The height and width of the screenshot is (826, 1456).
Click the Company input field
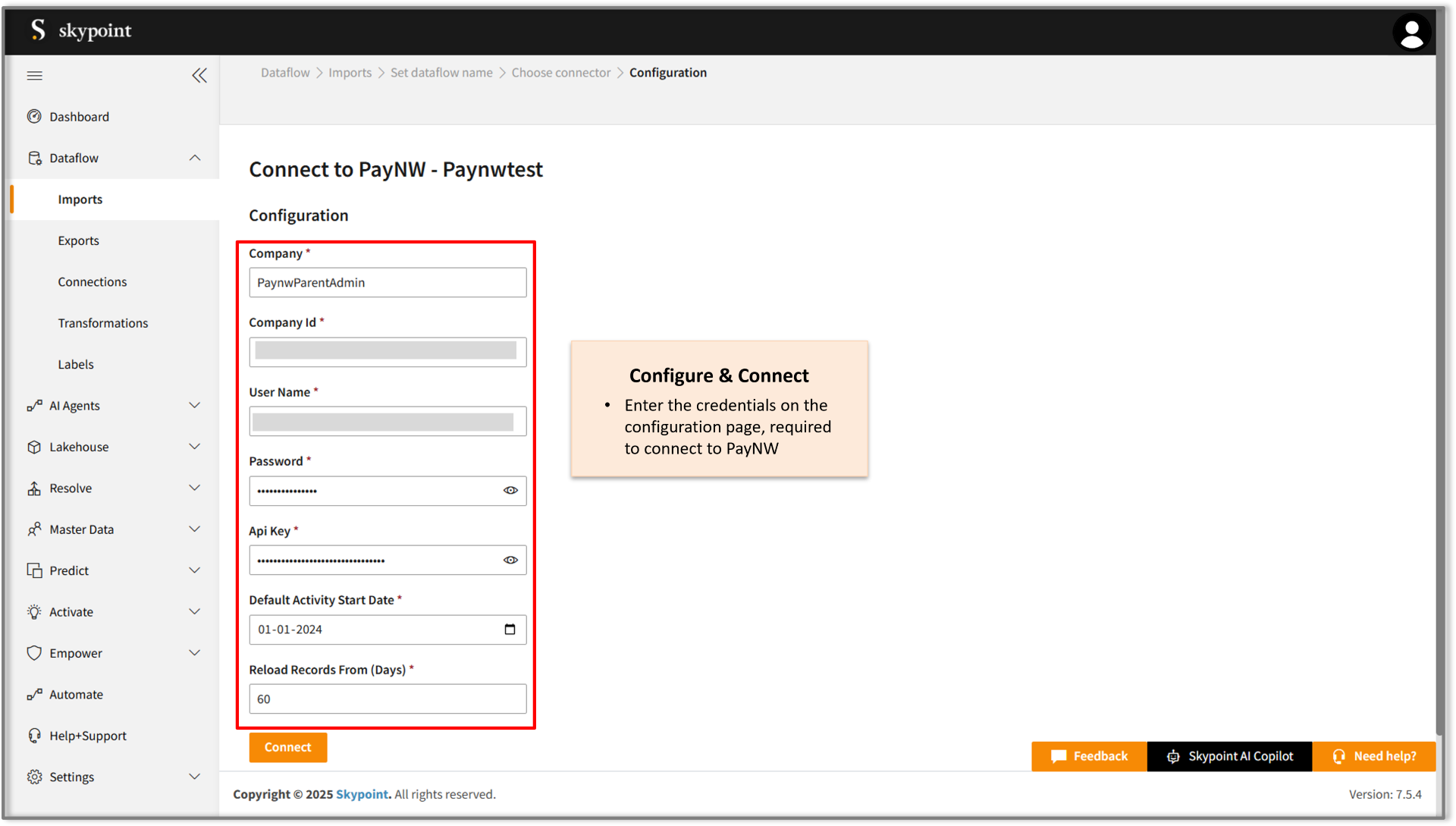(x=387, y=282)
